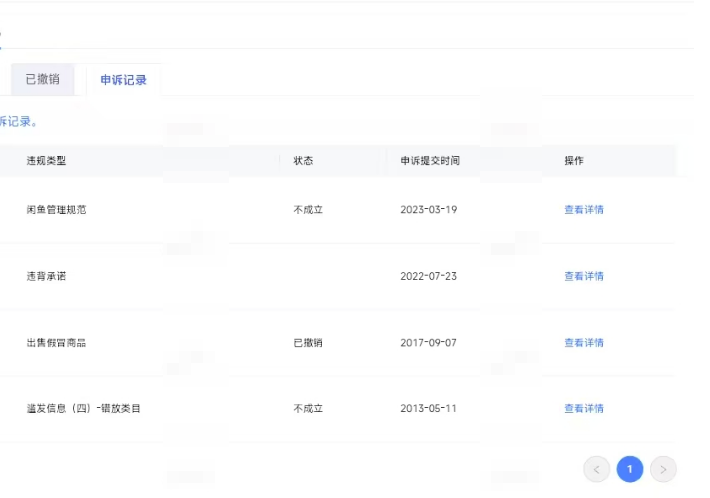Click 查看详情 for 出售假冒商品 record
This screenshot has width=710, height=498.
[584, 342]
